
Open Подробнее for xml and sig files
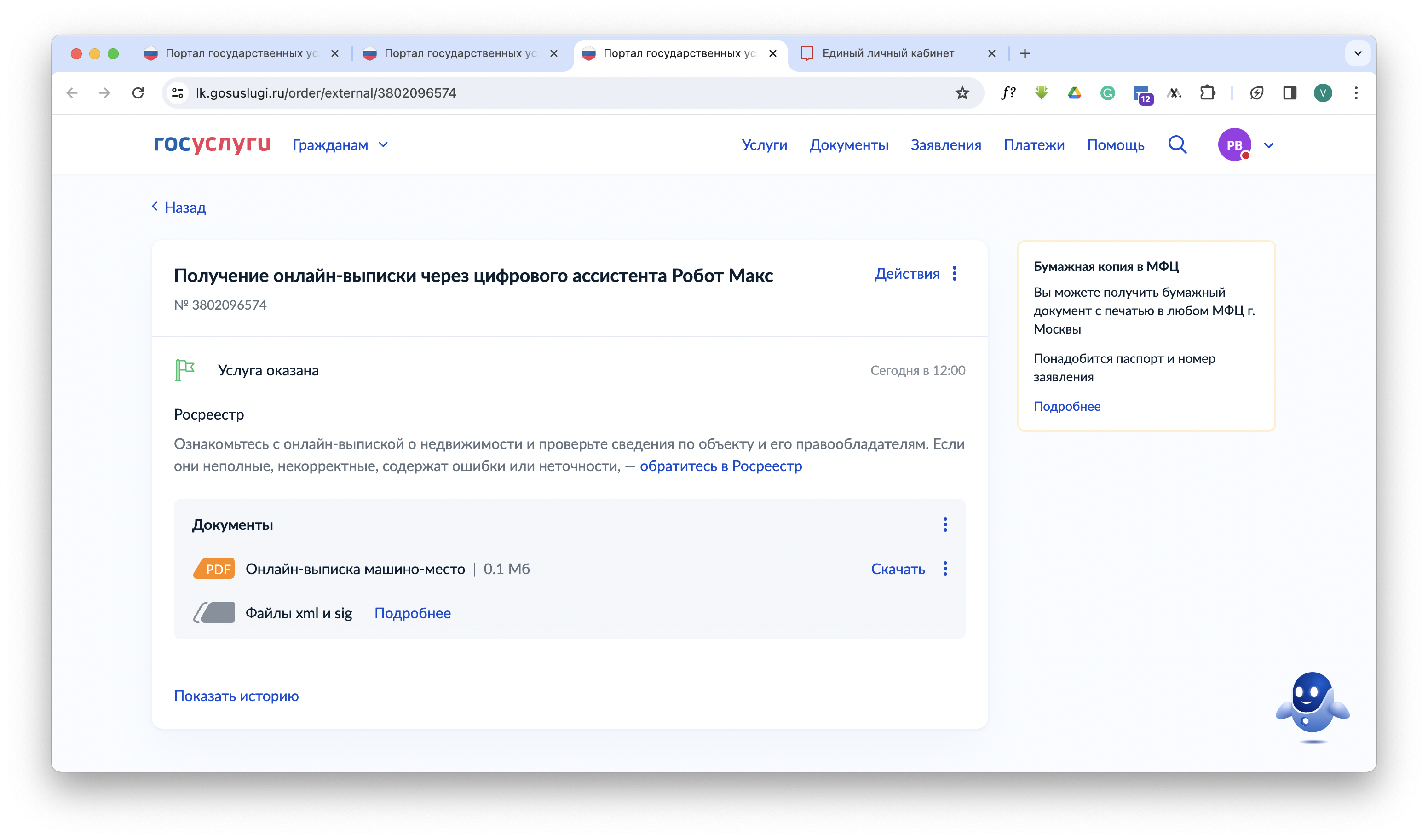[x=413, y=613]
